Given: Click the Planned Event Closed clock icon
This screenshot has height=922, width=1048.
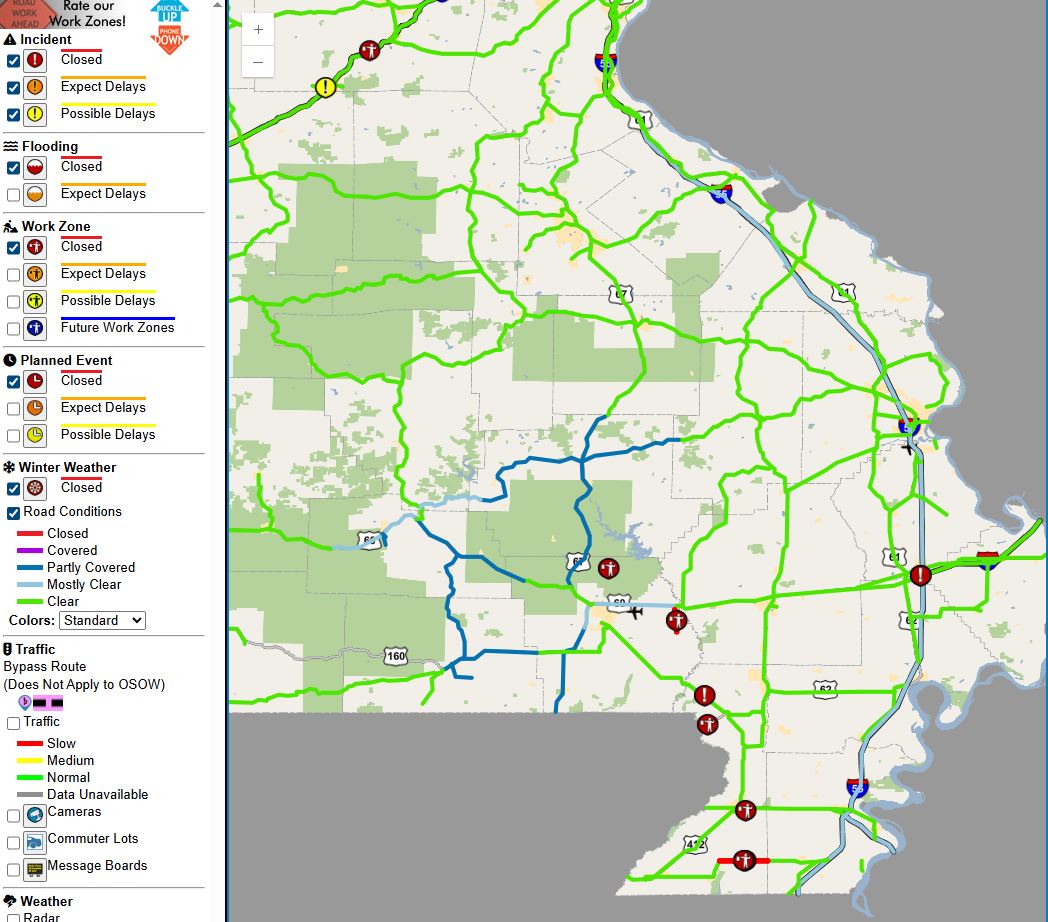Looking at the screenshot, I should point(35,382).
